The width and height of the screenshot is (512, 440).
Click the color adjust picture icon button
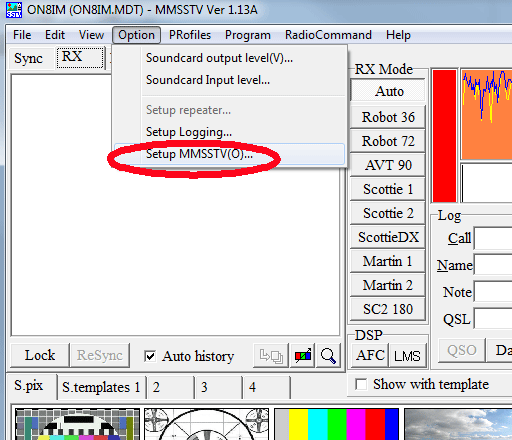click(303, 356)
